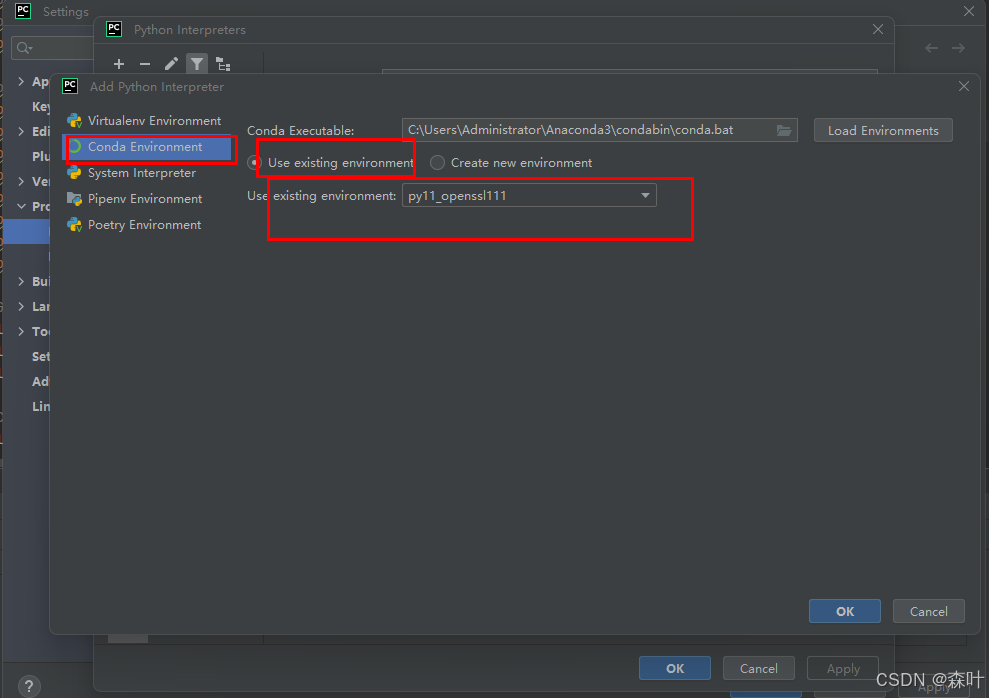Click the Load Environments button

pos(883,131)
